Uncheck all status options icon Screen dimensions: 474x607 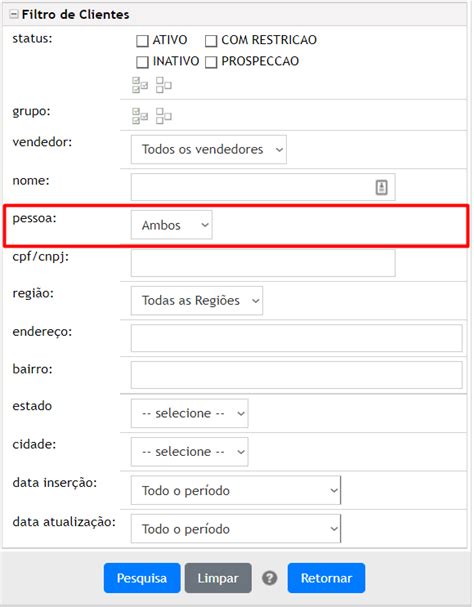pos(163,85)
